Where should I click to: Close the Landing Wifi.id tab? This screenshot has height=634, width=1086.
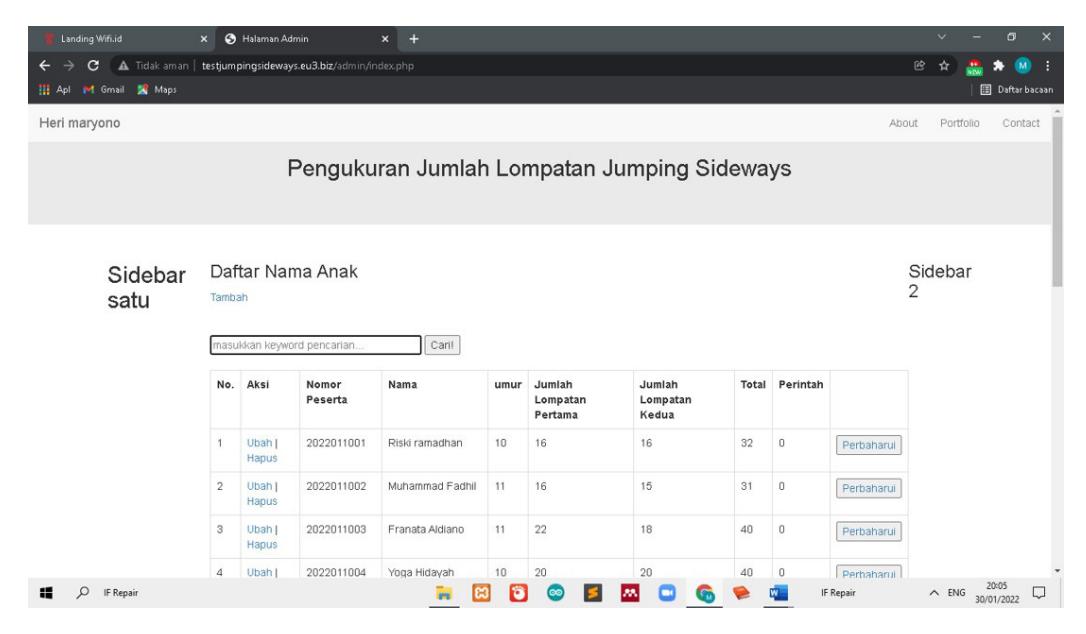click(204, 39)
